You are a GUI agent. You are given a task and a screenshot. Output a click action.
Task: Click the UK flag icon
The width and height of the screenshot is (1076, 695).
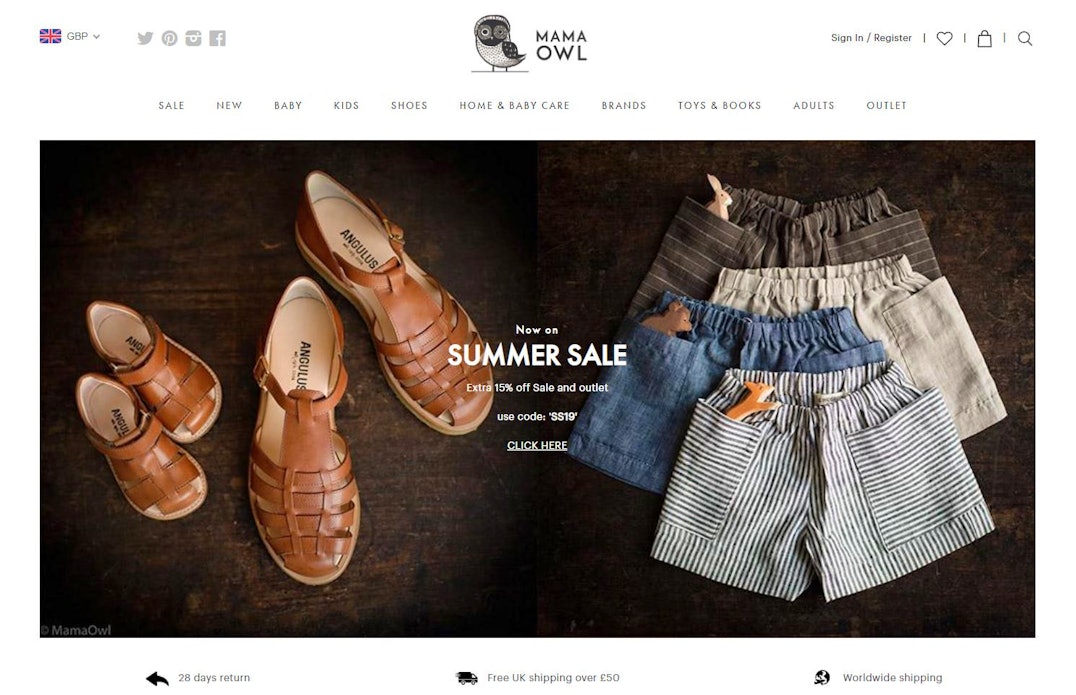(50, 36)
